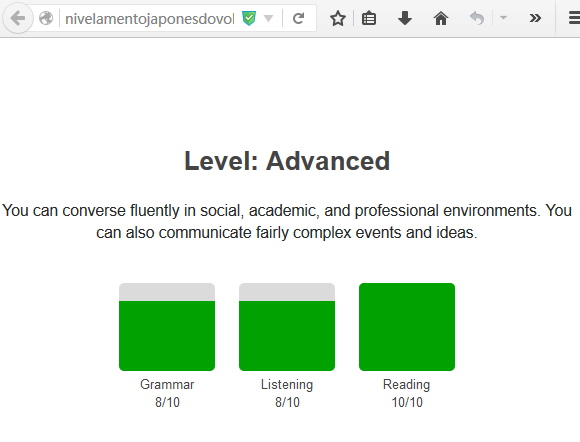Click the globe site identity icon

coord(46,18)
